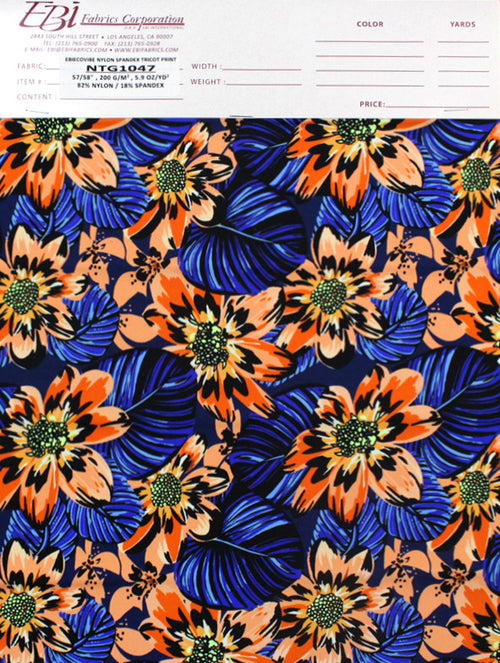
Task: Click the "2843 South Hill Street" address line
Action: click(101, 37)
